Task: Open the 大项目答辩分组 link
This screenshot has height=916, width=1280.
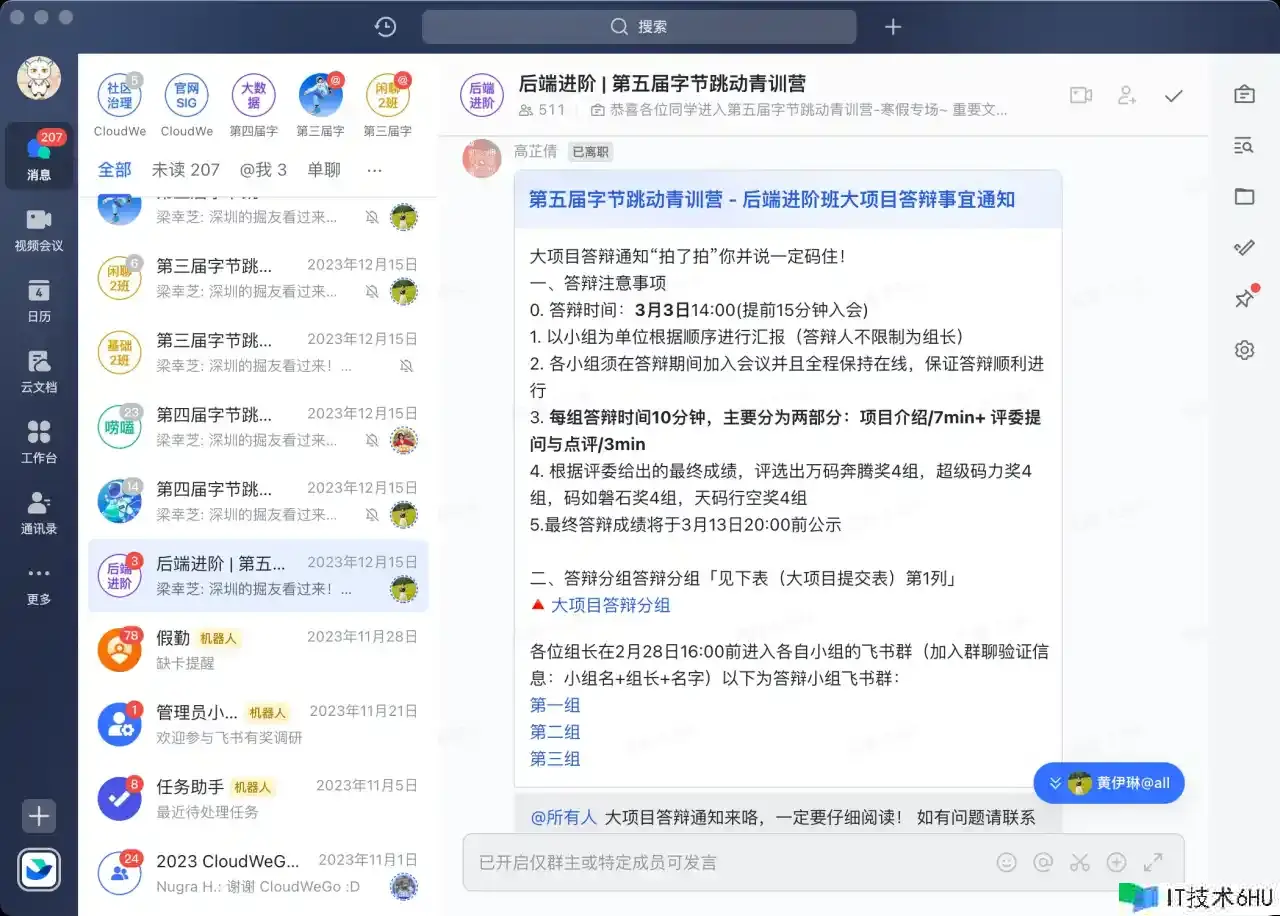Action: coord(610,605)
